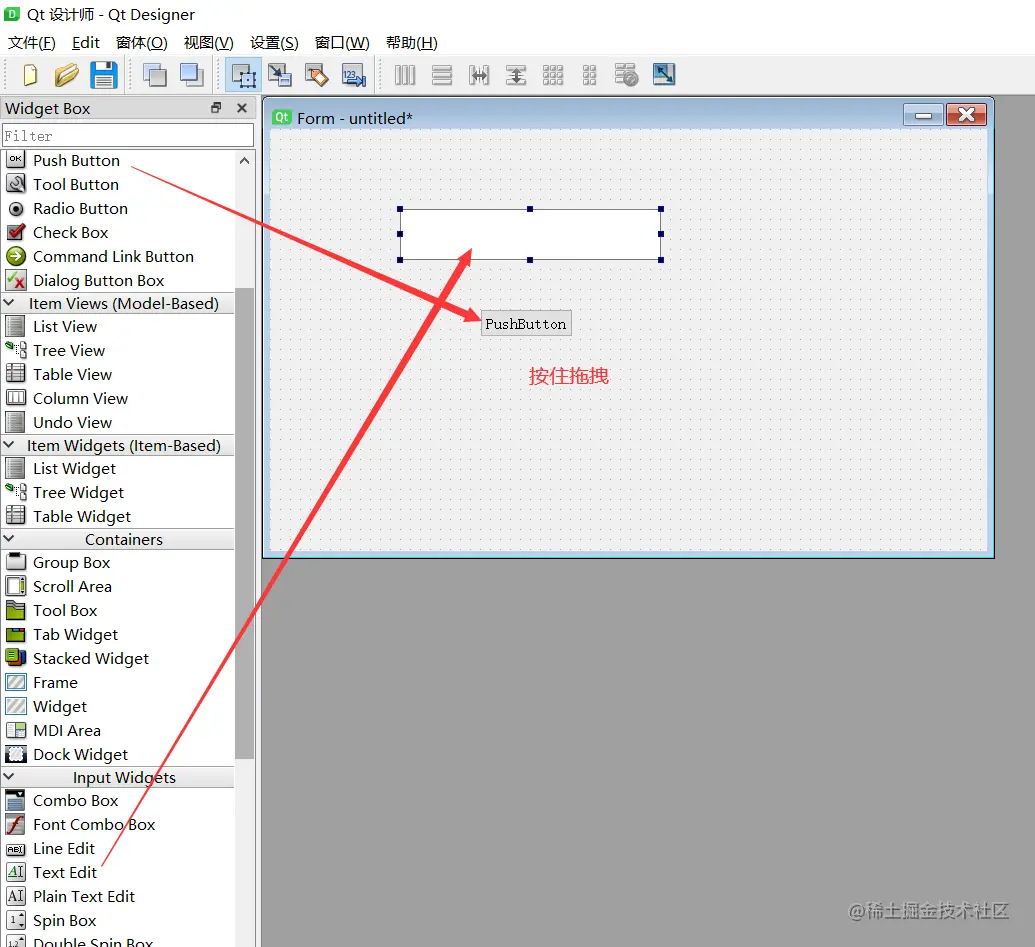This screenshot has width=1035, height=947.
Task: Apply the Lay Out in Grid icon
Action: click(552, 75)
